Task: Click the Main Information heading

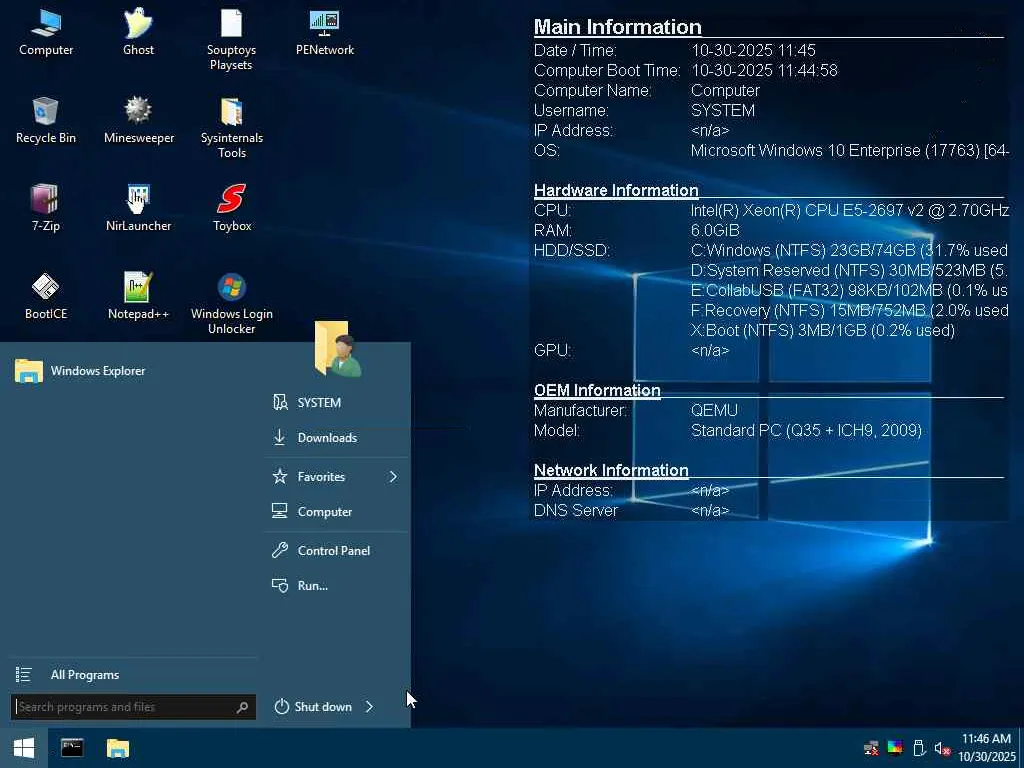Action: coord(617,27)
